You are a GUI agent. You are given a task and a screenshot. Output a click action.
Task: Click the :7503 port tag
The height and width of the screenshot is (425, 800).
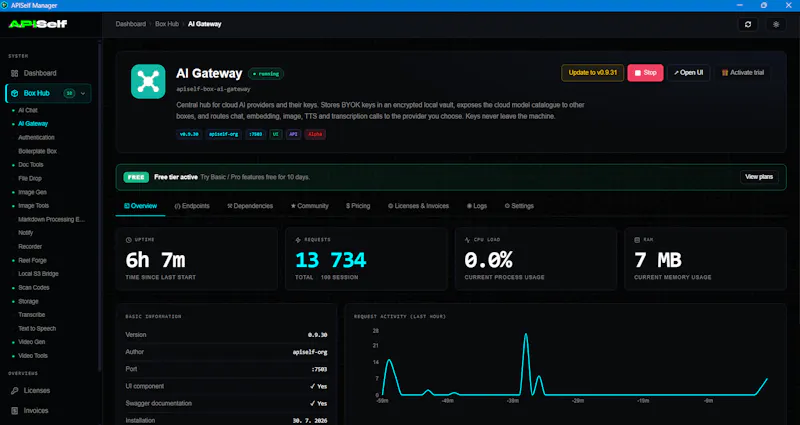[256, 134]
